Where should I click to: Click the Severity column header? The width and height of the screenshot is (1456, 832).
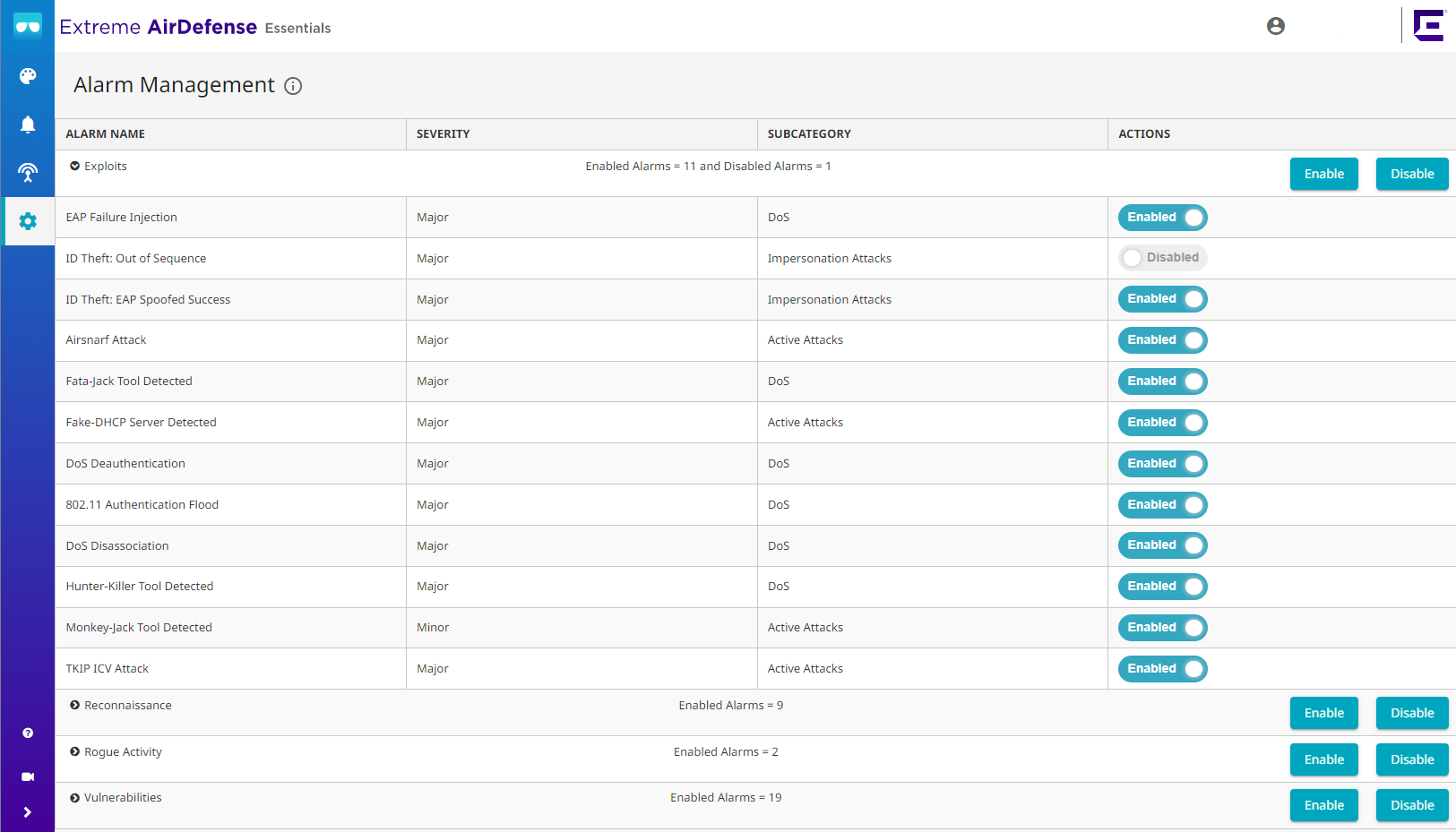click(x=443, y=134)
